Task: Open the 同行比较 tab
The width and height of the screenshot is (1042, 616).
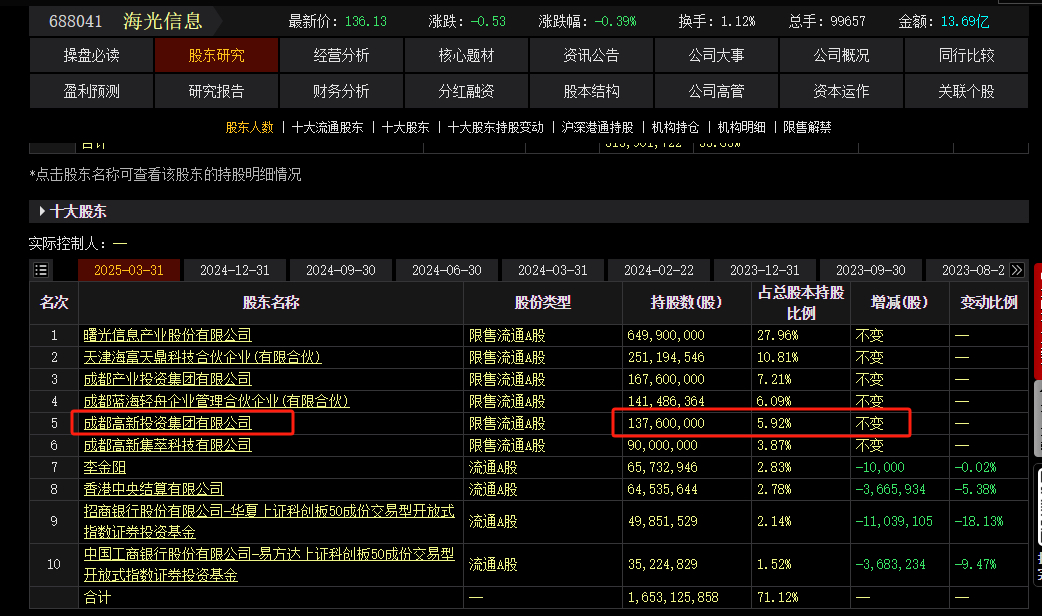Action: coord(966,55)
